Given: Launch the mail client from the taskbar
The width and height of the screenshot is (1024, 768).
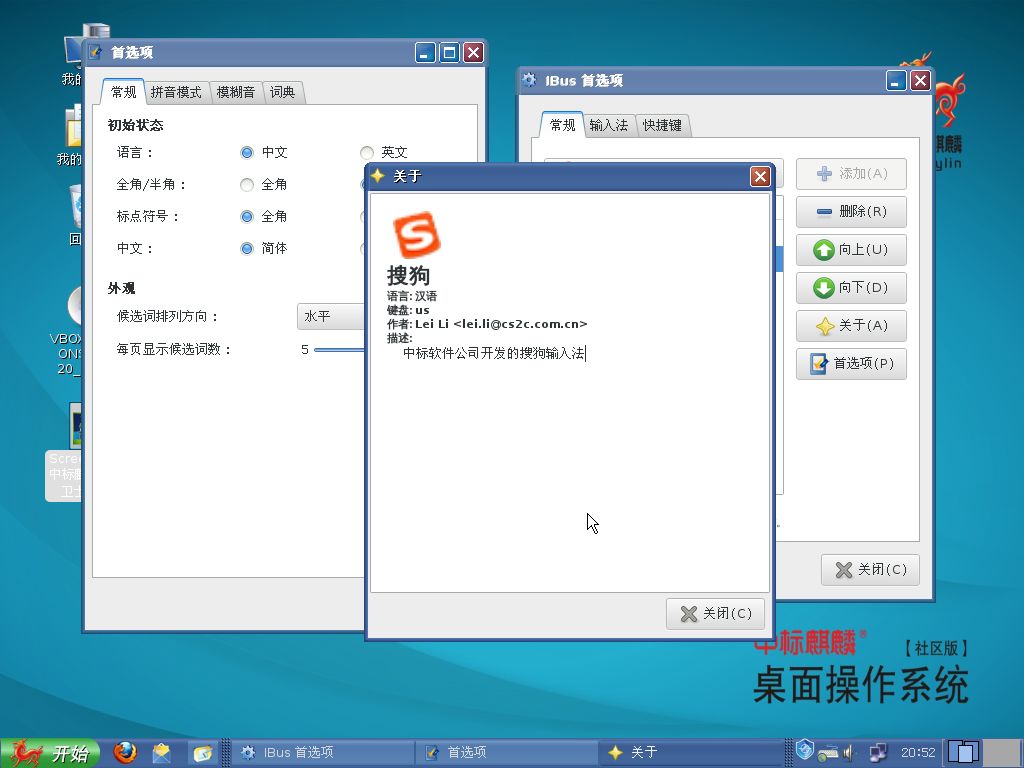Looking at the screenshot, I should tap(162, 752).
